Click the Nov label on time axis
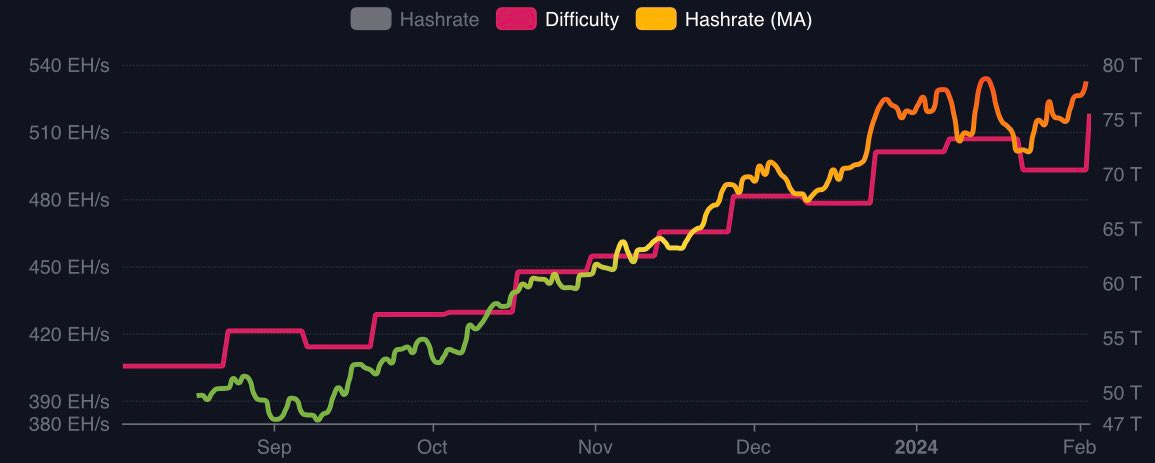Image resolution: width=1155 pixels, height=463 pixels. coord(594,448)
